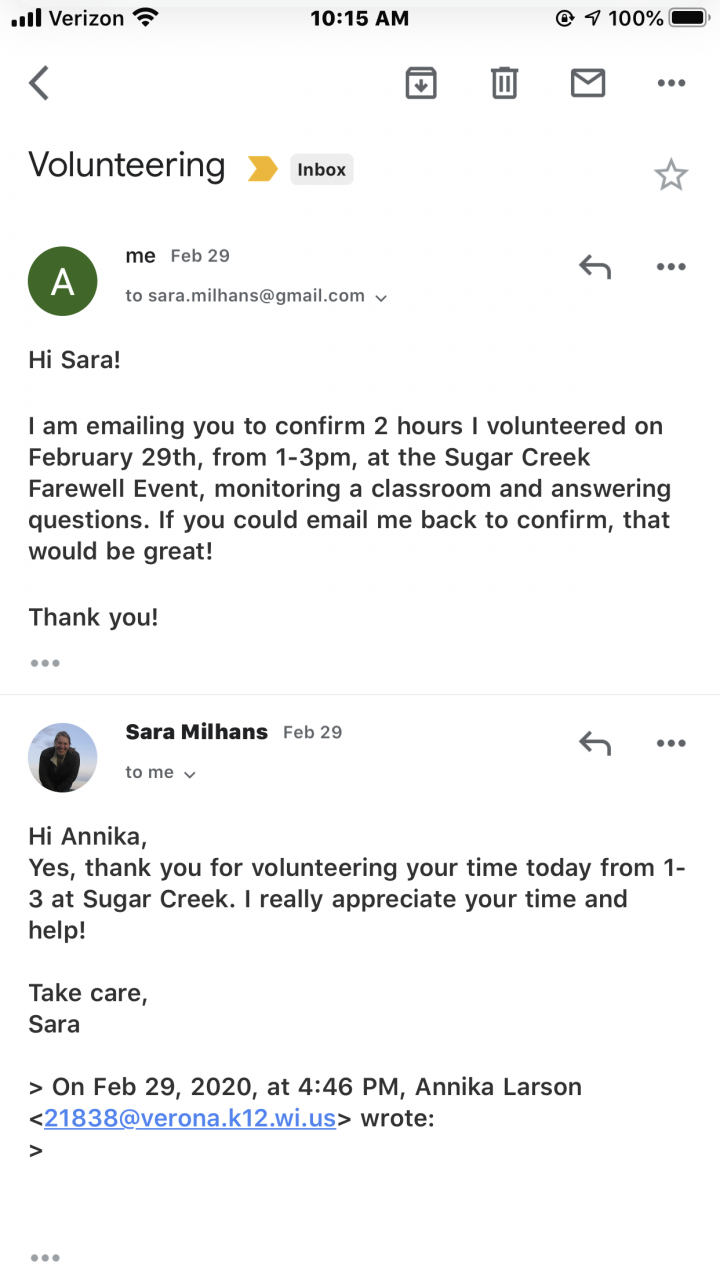The image size is (720, 1280).
Task: Open the 21838@verona.k12.wi.us email link
Action: pos(189,1118)
